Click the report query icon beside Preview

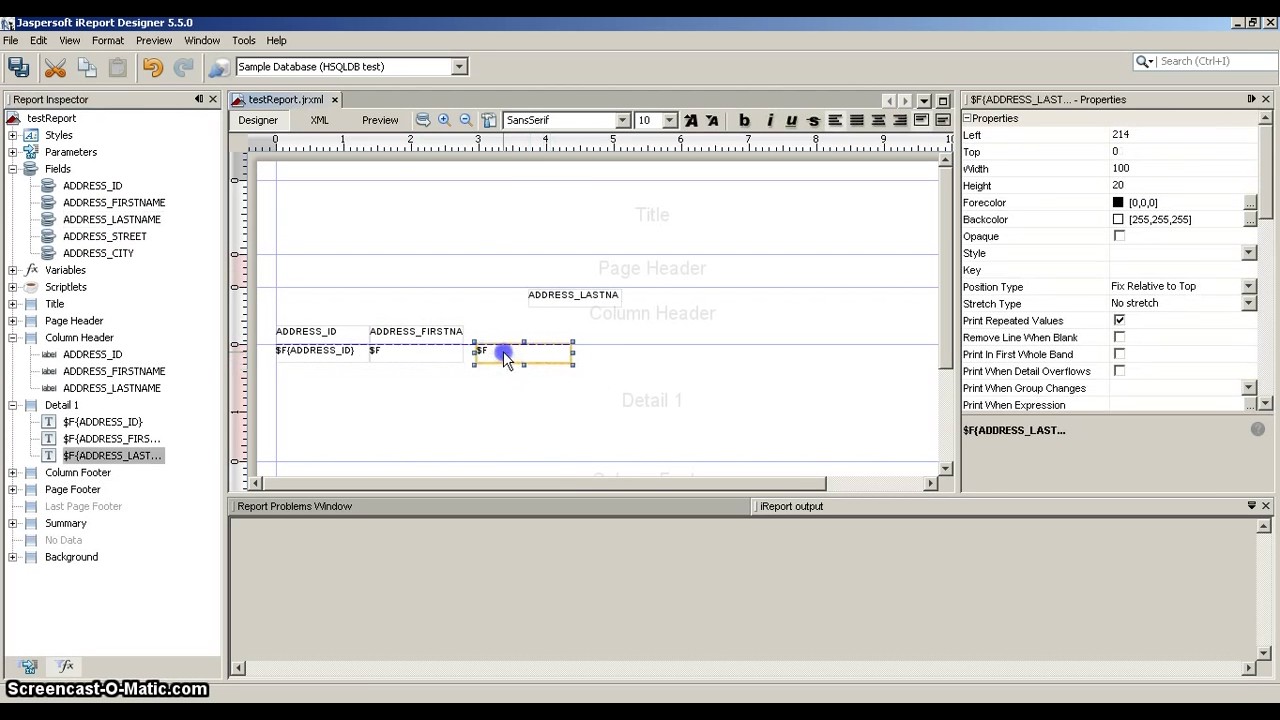click(423, 120)
